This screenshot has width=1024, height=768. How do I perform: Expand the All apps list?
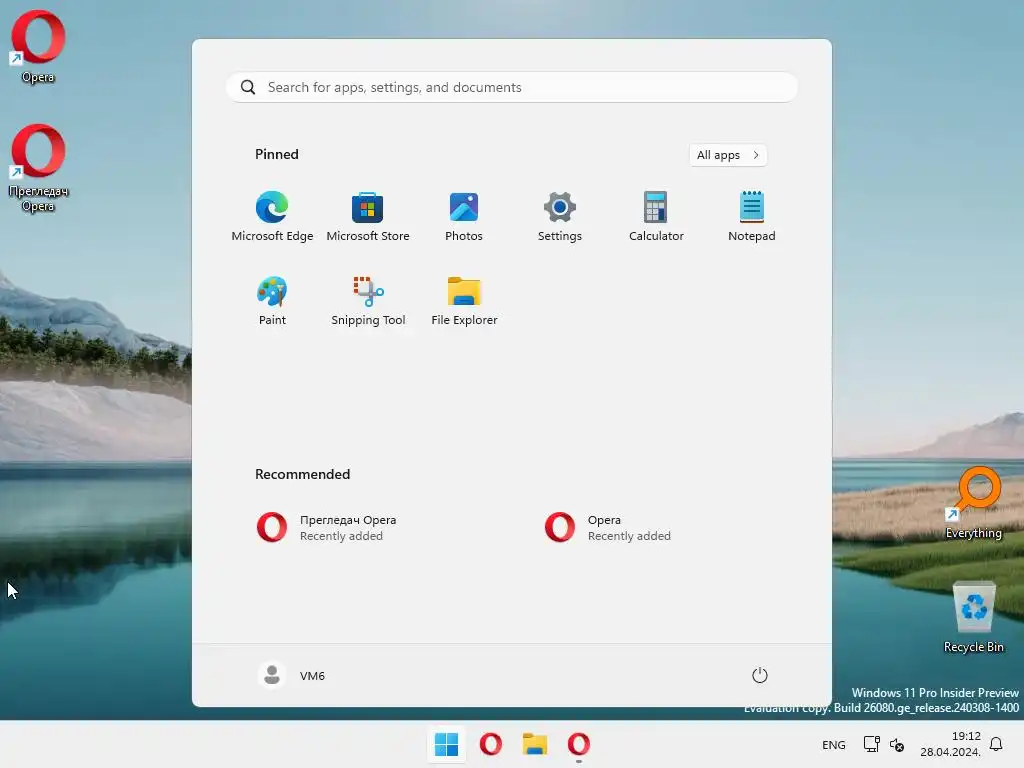tap(728, 155)
